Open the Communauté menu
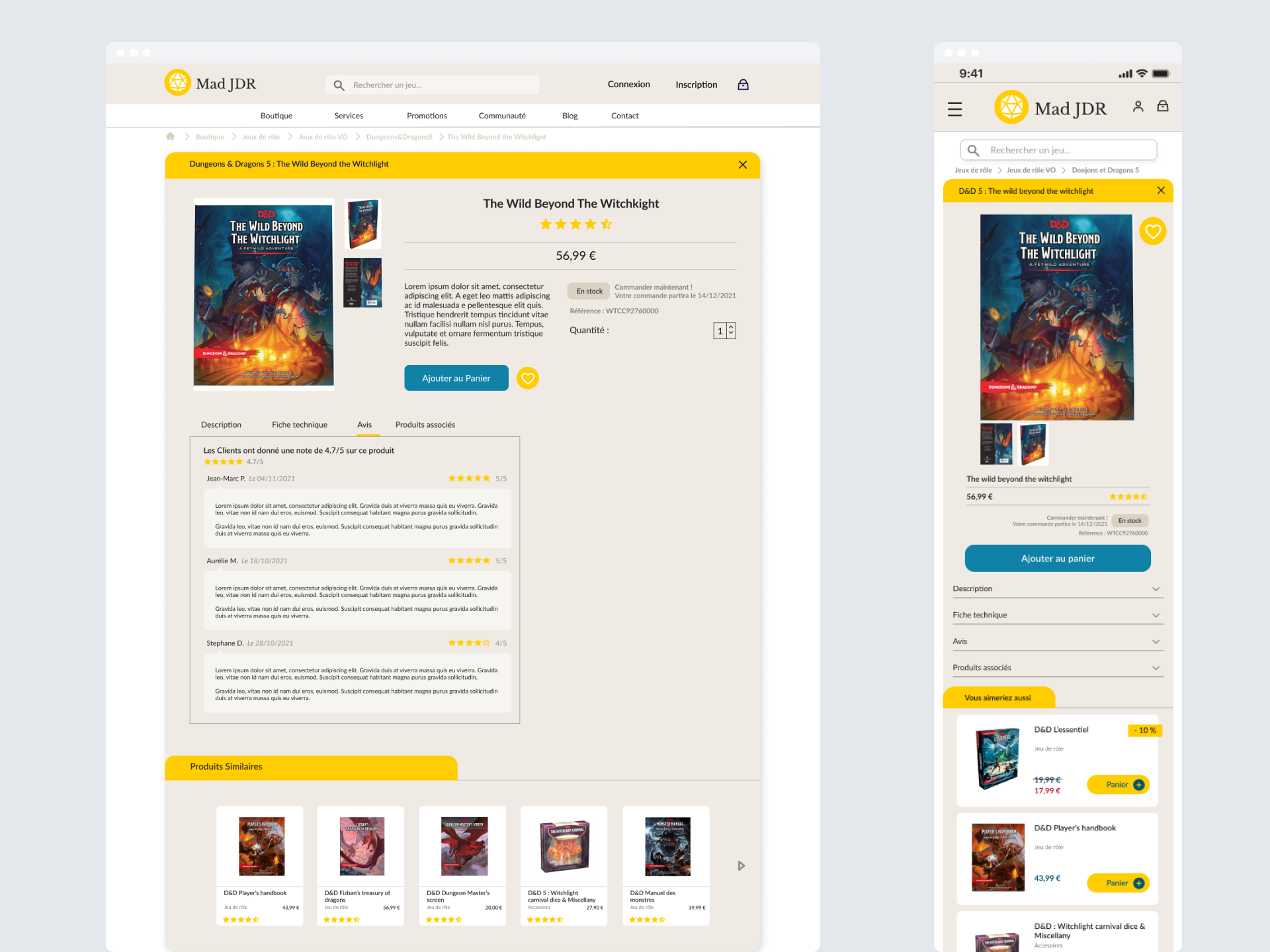 502,116
